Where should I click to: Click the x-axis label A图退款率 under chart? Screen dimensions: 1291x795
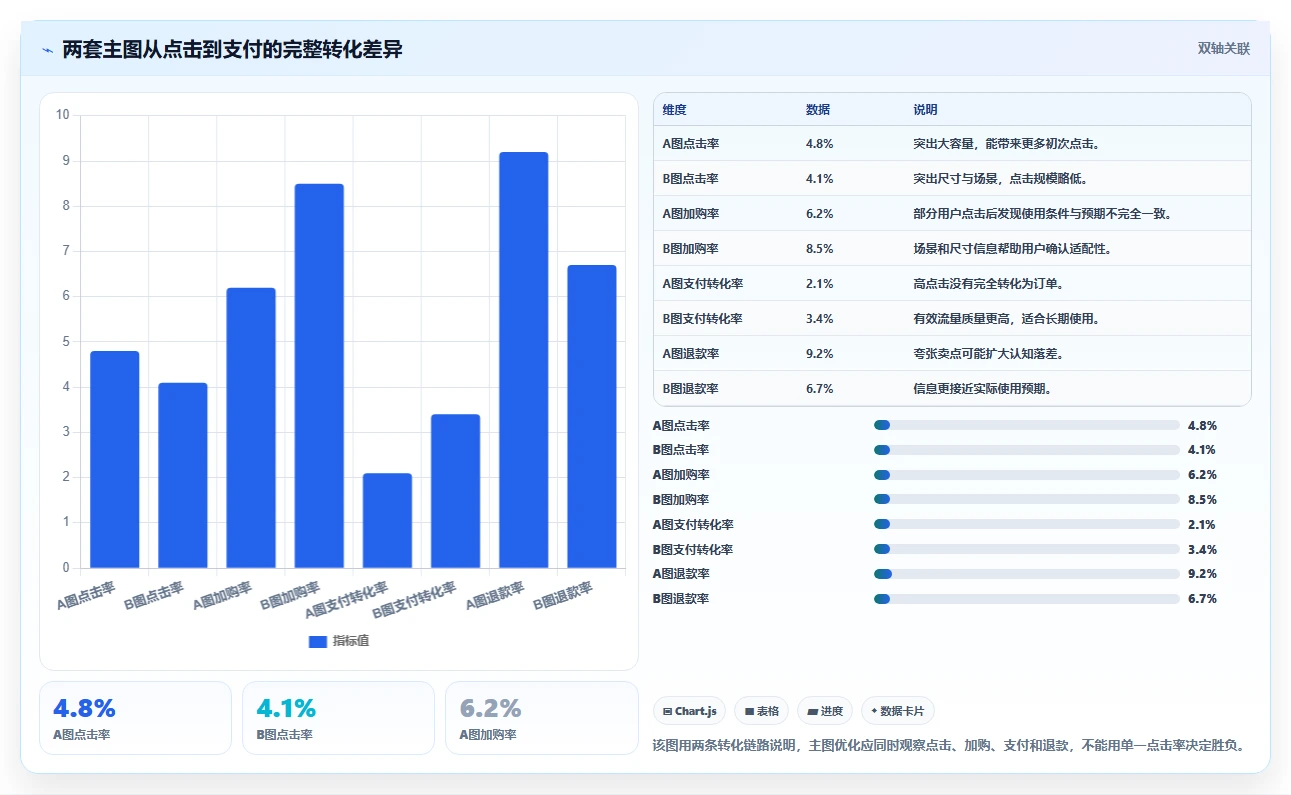(x=496, y=596)
